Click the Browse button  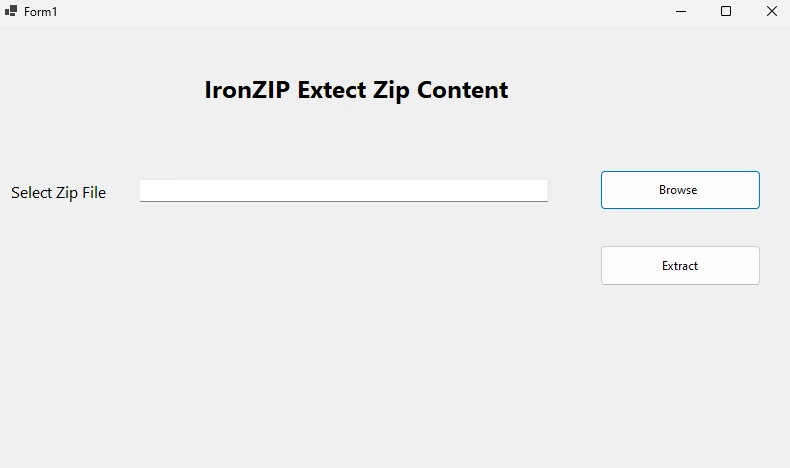(x=680, y=190)
